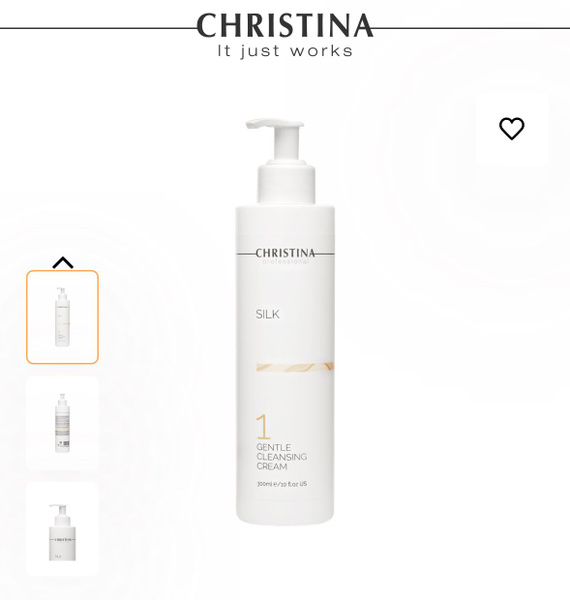570x600 pixels.
Task: Click the header line left of logo
Action: [98, 28]
